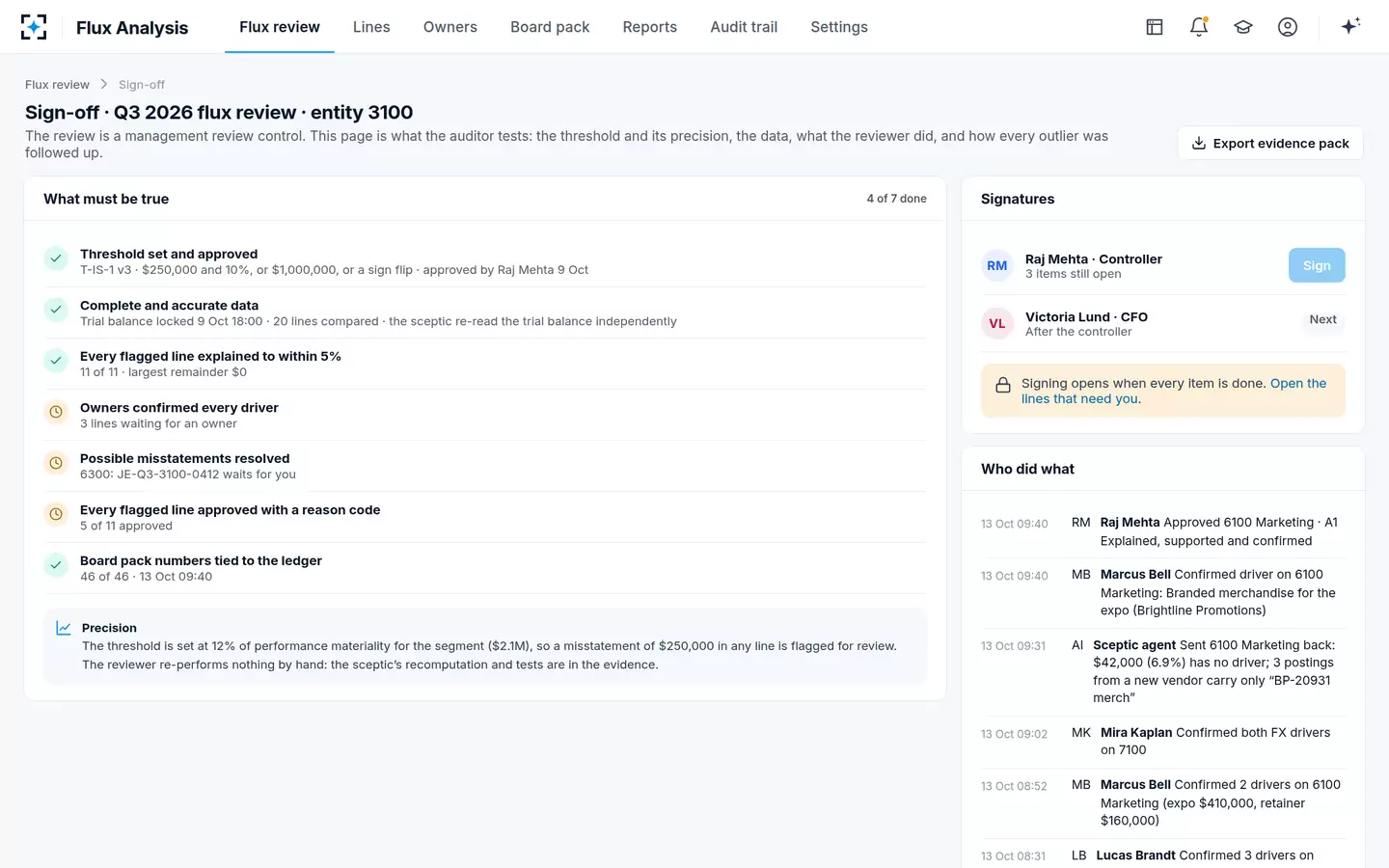Click the '4 of 7 done' progress label
This screenshot has height=868, width=1389.
click(x=896, y=199)
